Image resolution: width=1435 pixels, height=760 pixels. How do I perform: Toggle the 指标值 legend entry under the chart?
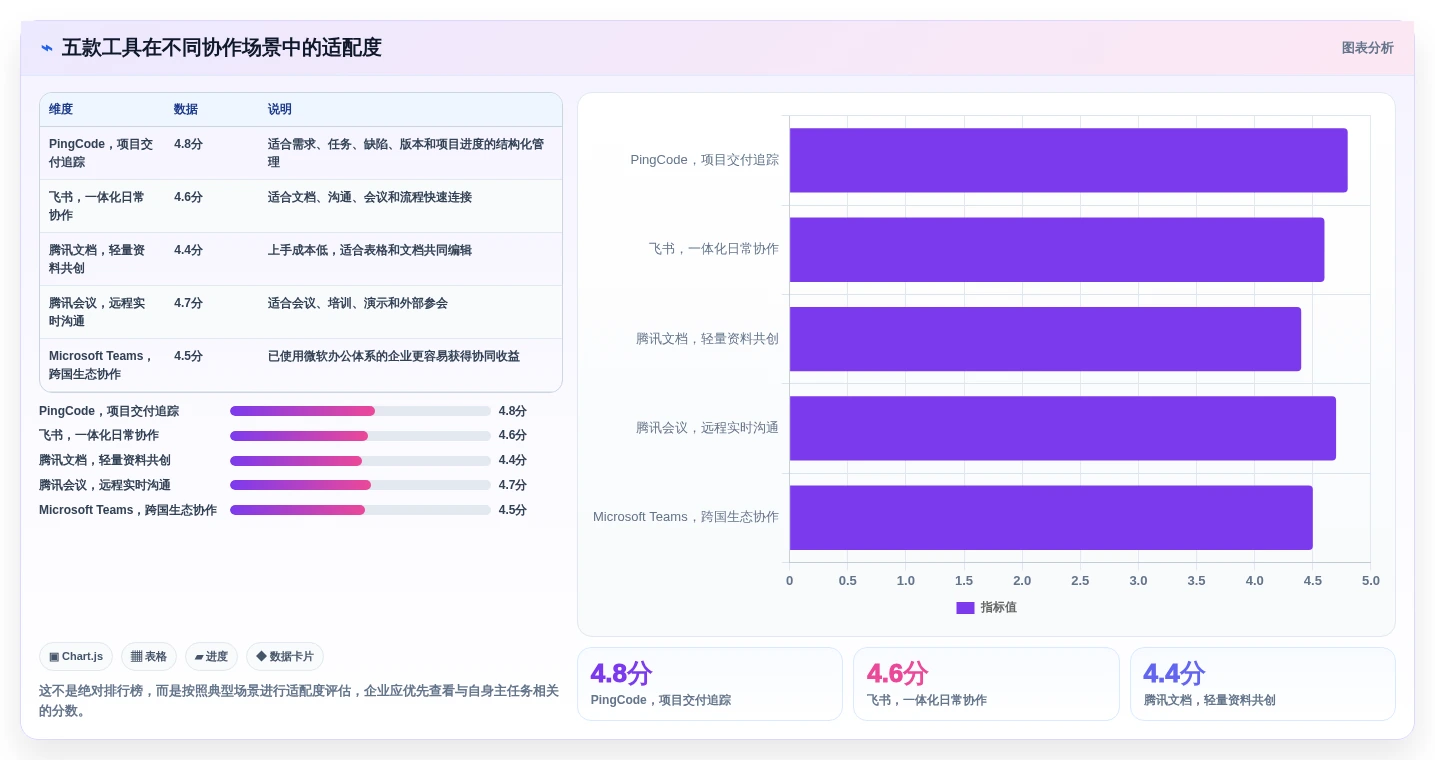pos(986,607)
